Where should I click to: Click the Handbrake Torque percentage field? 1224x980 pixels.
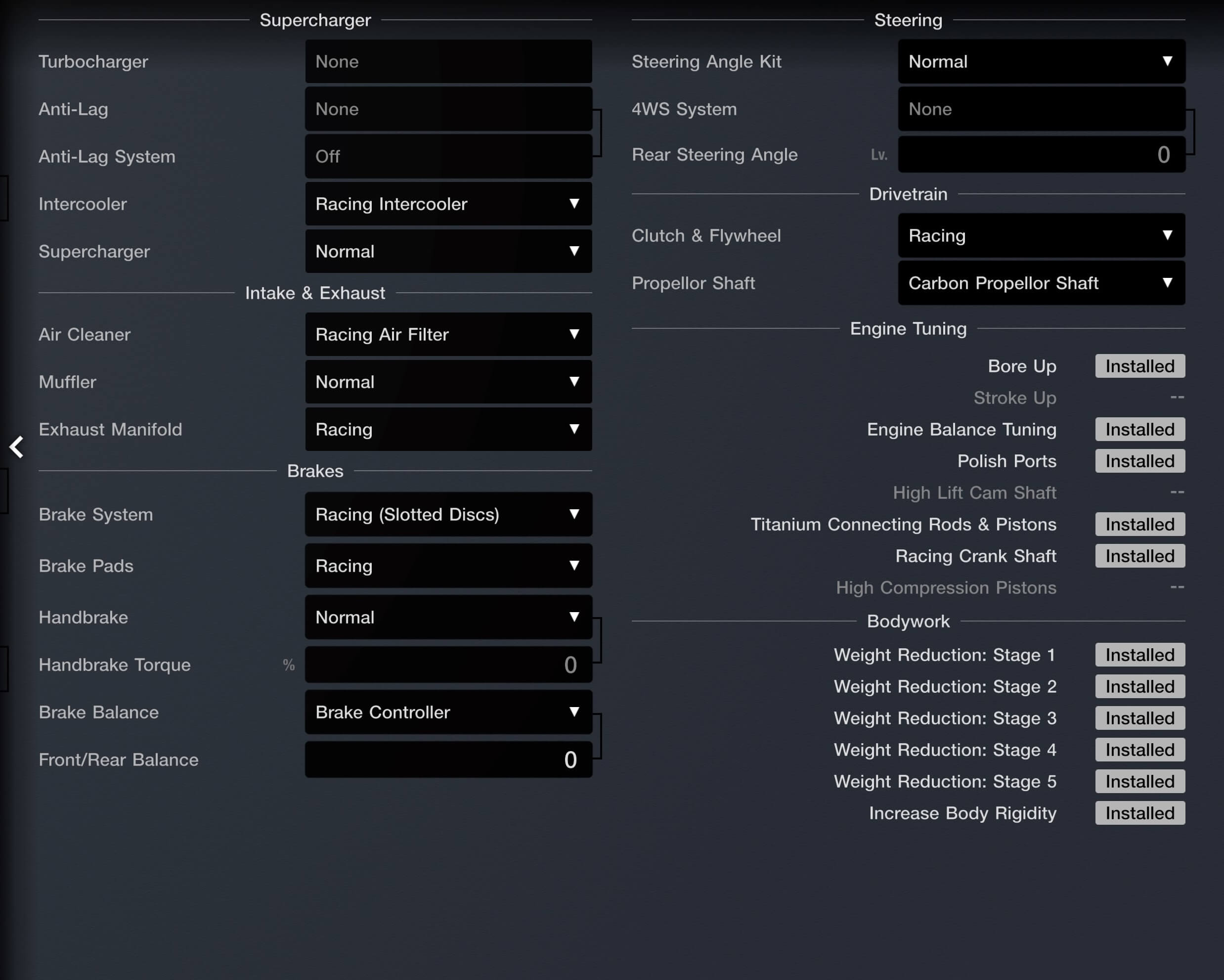(448, 665)
